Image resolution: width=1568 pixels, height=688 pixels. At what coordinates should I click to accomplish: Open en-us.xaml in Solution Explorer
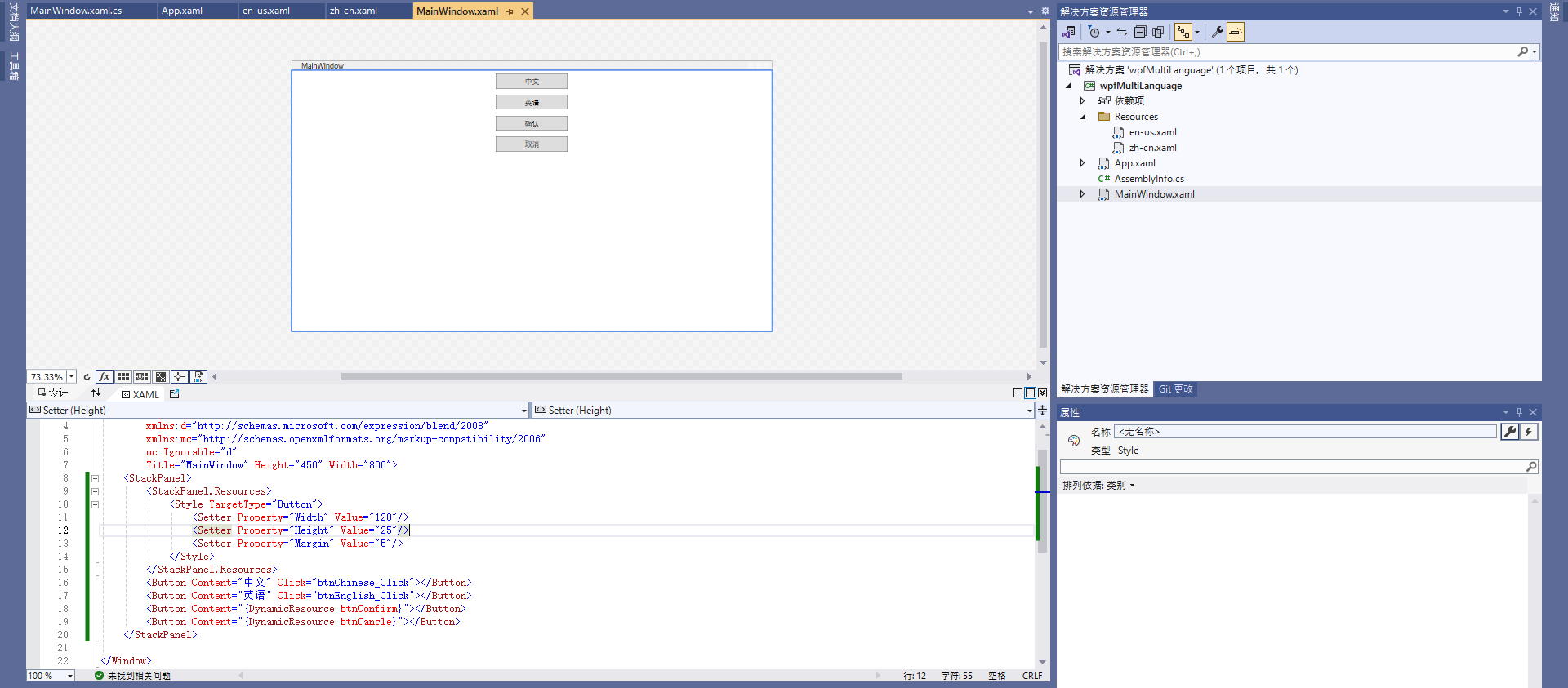[x=1152, y=132]
